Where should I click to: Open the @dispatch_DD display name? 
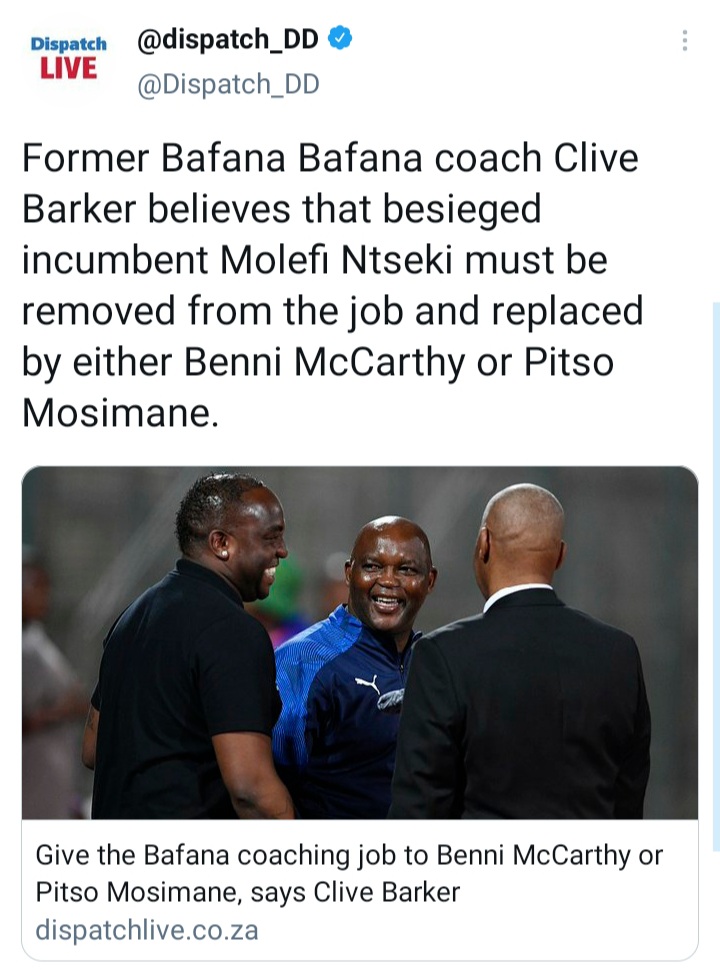(x=230, y=40)
